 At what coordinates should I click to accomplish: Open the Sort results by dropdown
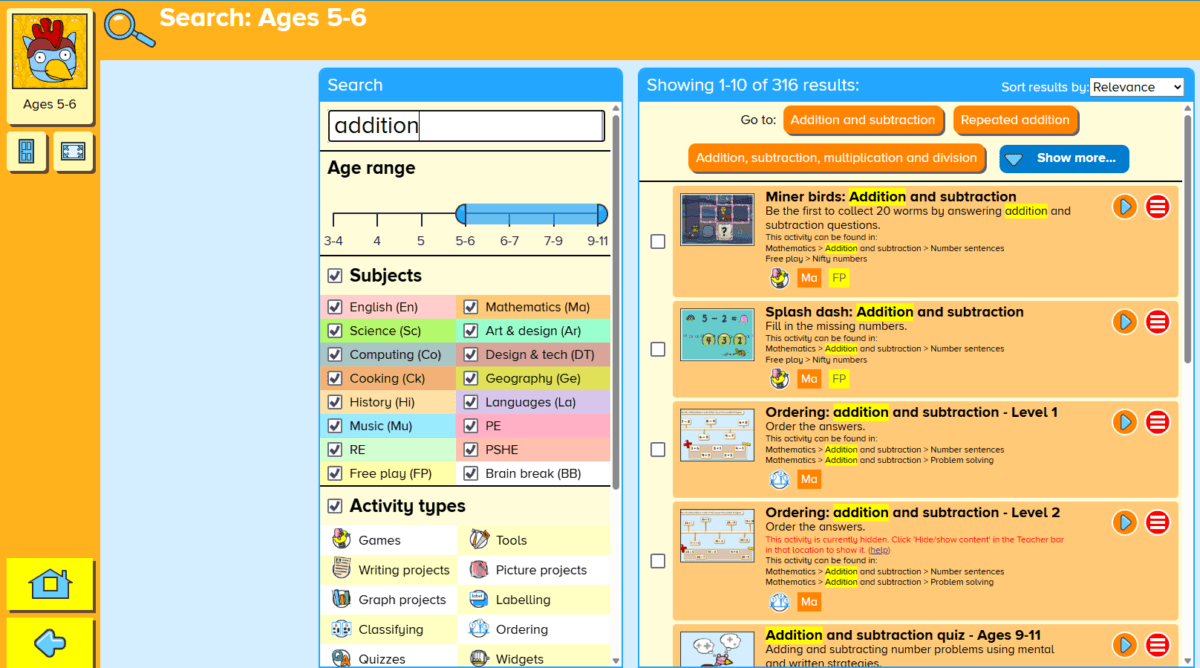pyautogui.click(x=1136, y=86)
